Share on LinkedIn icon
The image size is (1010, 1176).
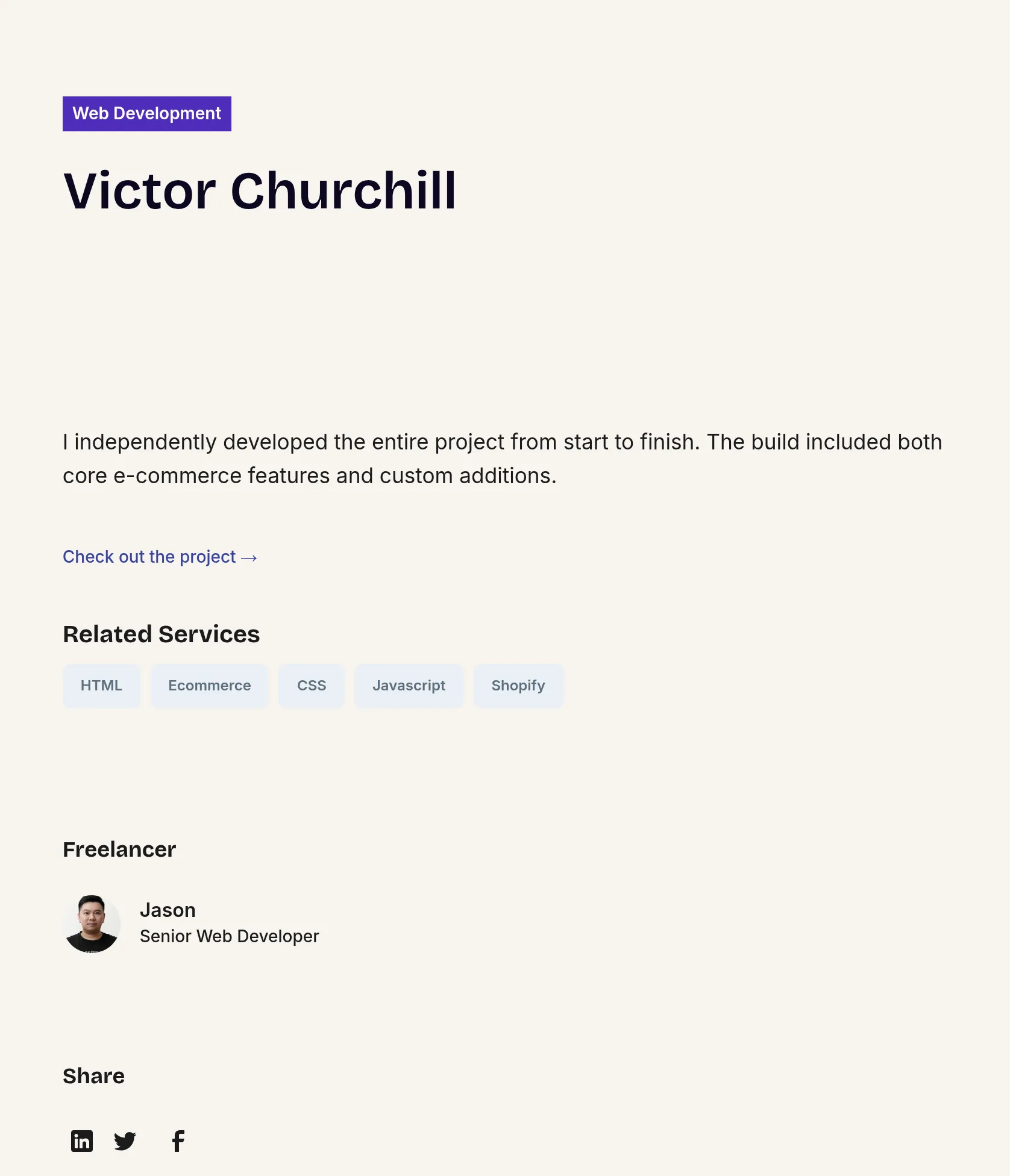click(x=82, y=1141)
